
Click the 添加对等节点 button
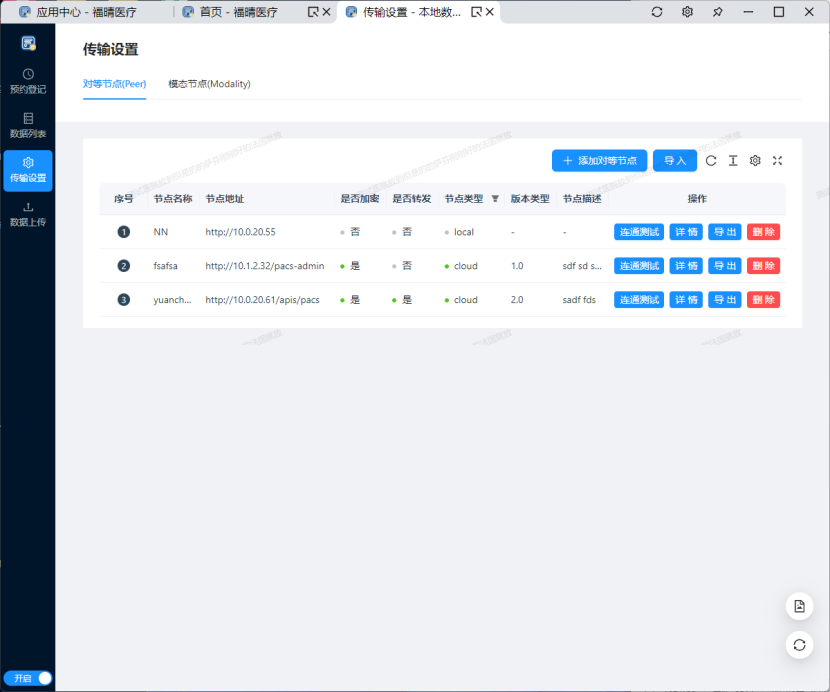599,160
